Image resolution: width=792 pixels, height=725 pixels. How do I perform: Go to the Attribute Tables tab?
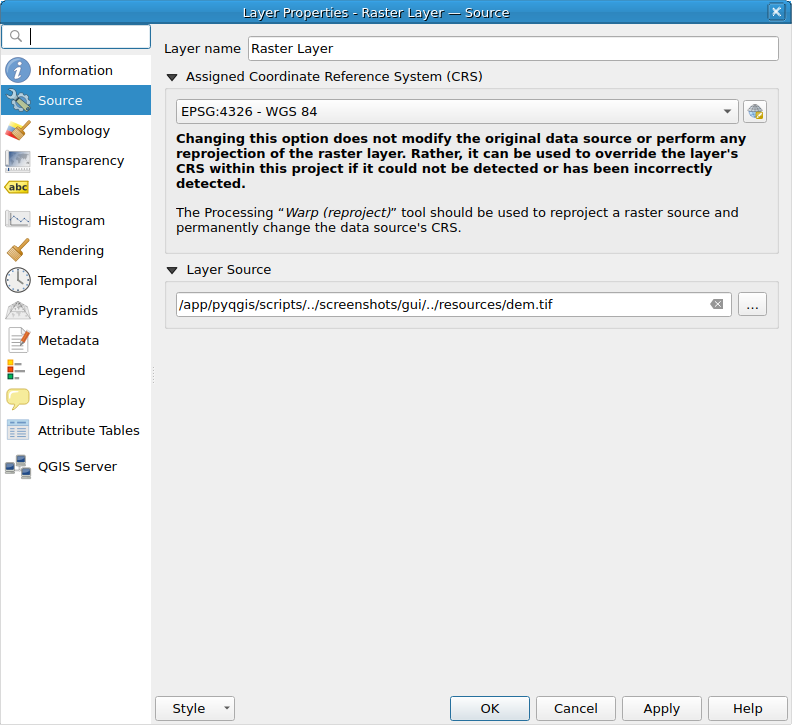(x=88, y=430)
